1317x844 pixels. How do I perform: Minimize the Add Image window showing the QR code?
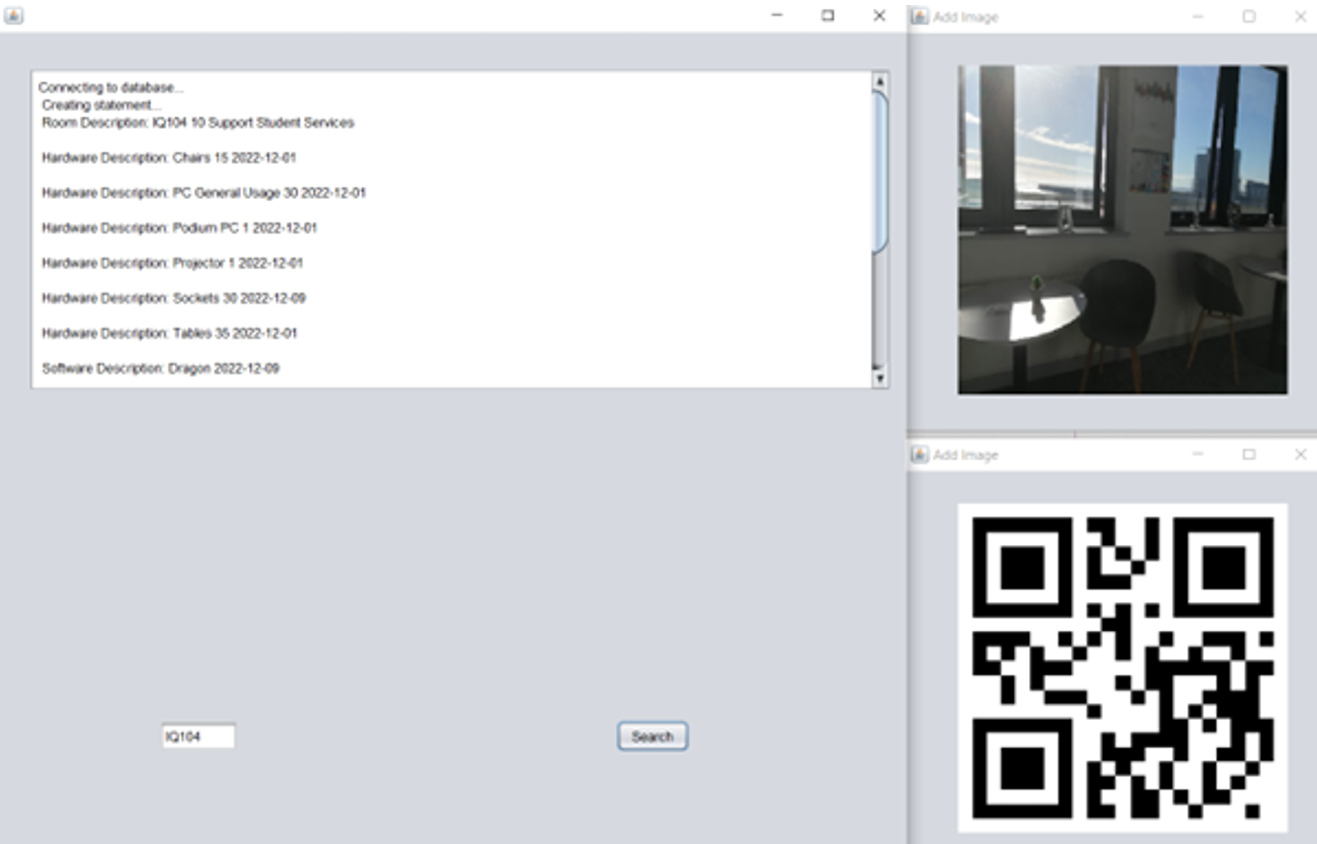pos(1198,455)
